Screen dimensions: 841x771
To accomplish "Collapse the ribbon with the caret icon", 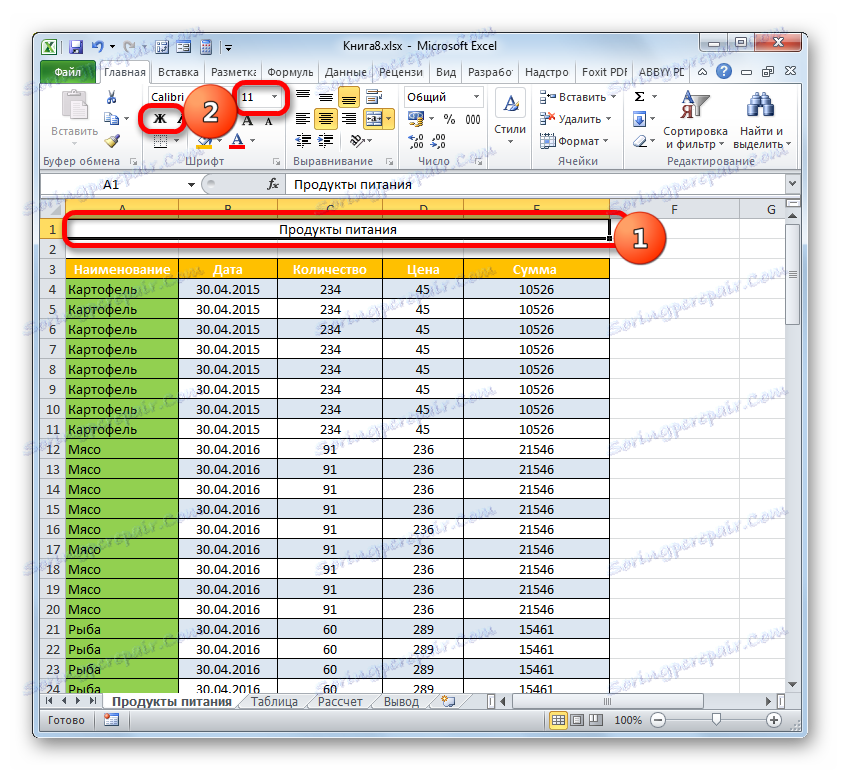I will pyautogui.click(x=702, y=72).
